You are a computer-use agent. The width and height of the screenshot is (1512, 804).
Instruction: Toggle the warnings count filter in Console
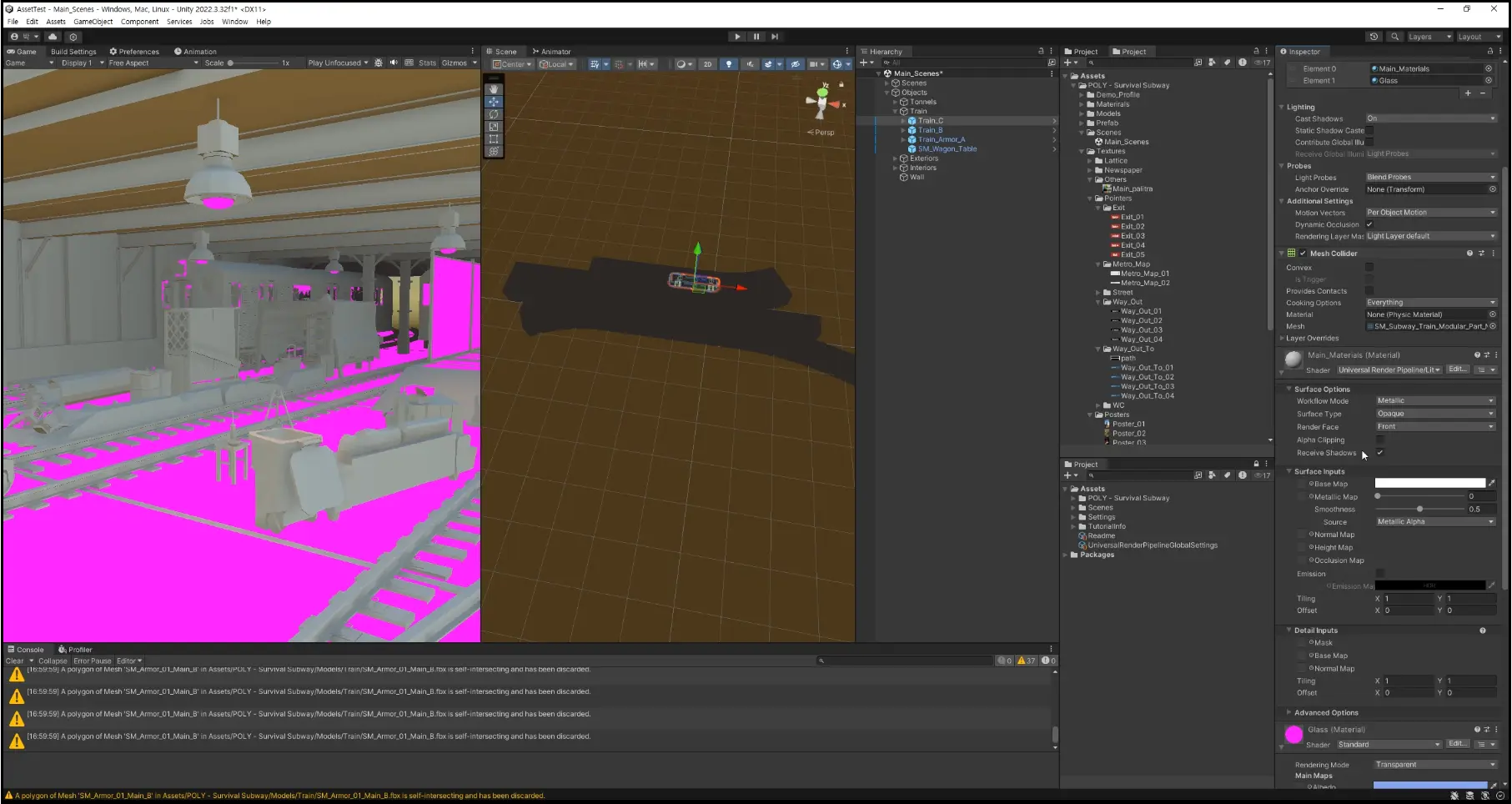1027,661
